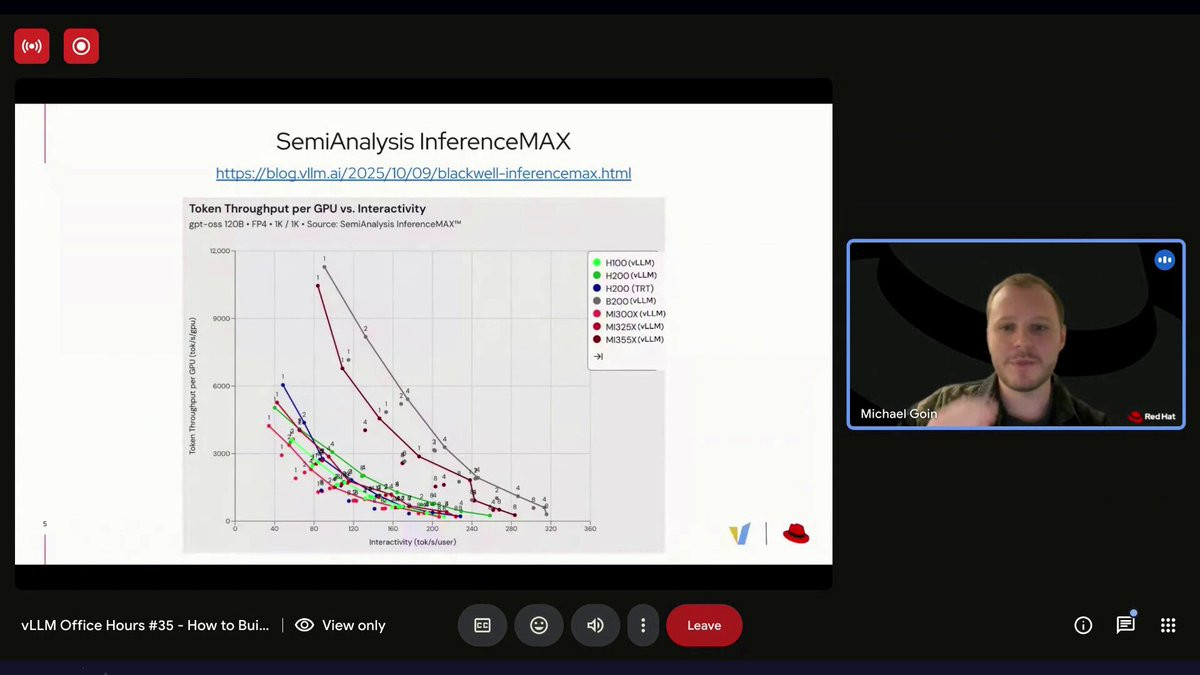Click the Red Hat fedora logo on slide

coord(796,533)
